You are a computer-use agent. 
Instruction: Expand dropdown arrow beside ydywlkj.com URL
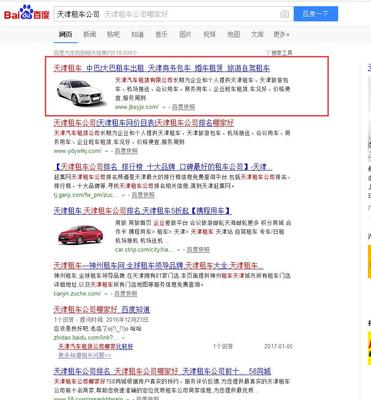107,151
